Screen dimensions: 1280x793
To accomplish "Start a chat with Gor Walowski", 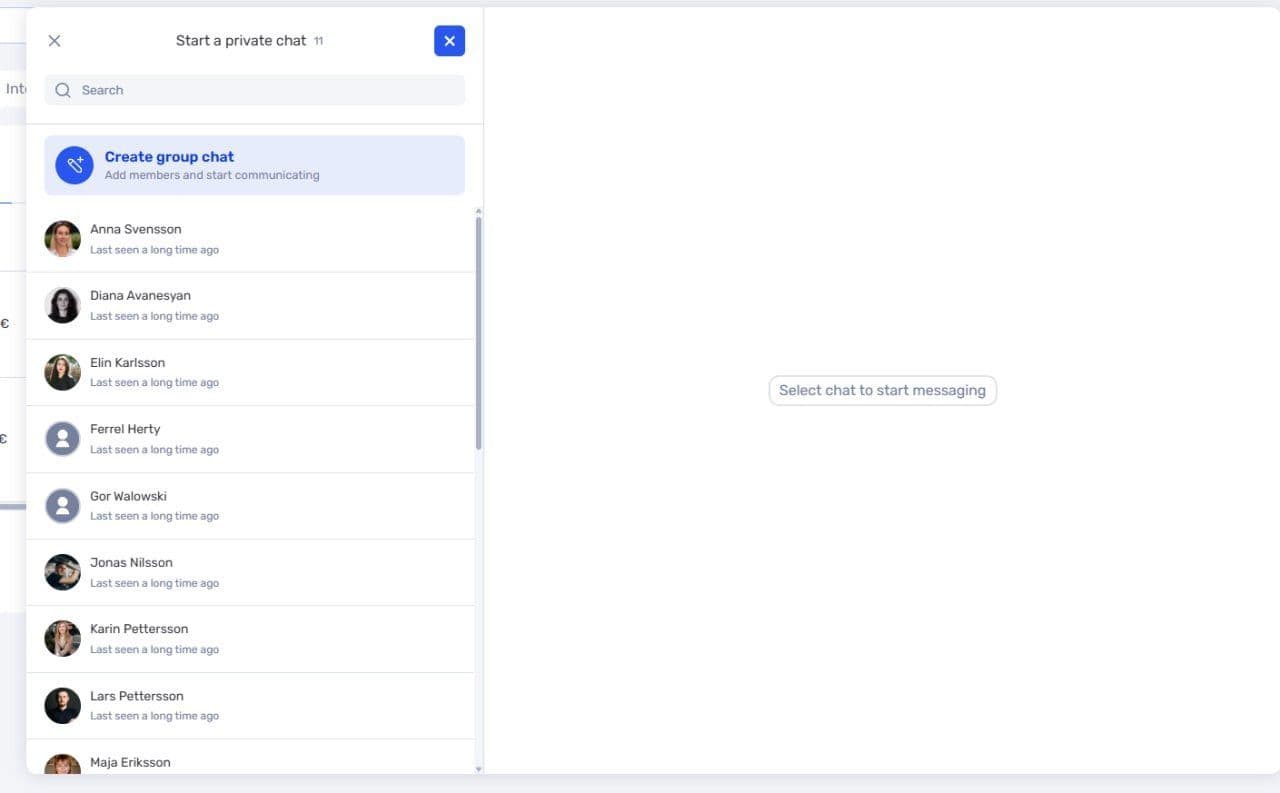I will click(250, 506).
